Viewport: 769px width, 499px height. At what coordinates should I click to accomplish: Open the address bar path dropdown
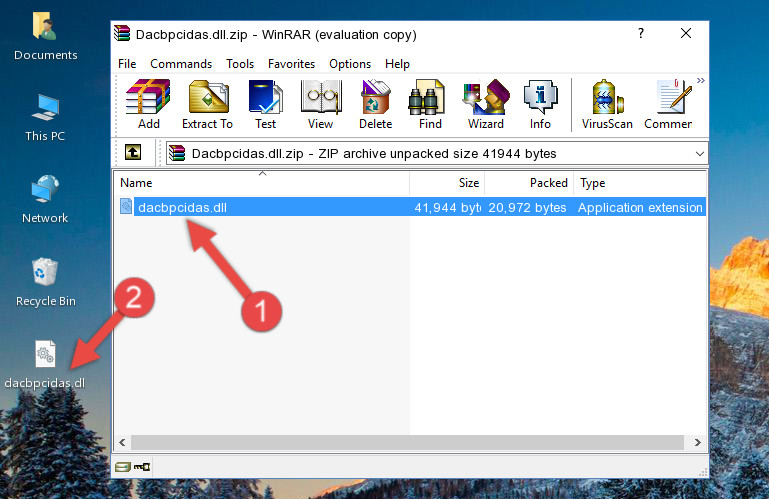point(699,154)
